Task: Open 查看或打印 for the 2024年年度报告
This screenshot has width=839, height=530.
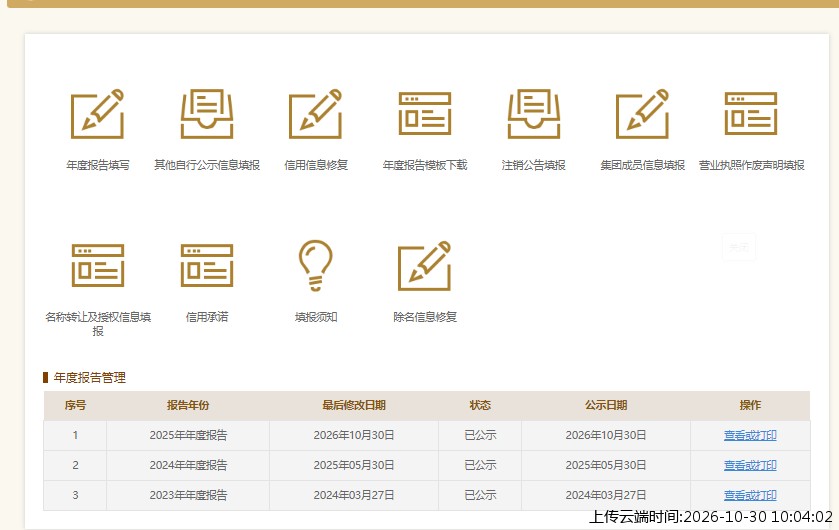Action: [x=750, y=465]
